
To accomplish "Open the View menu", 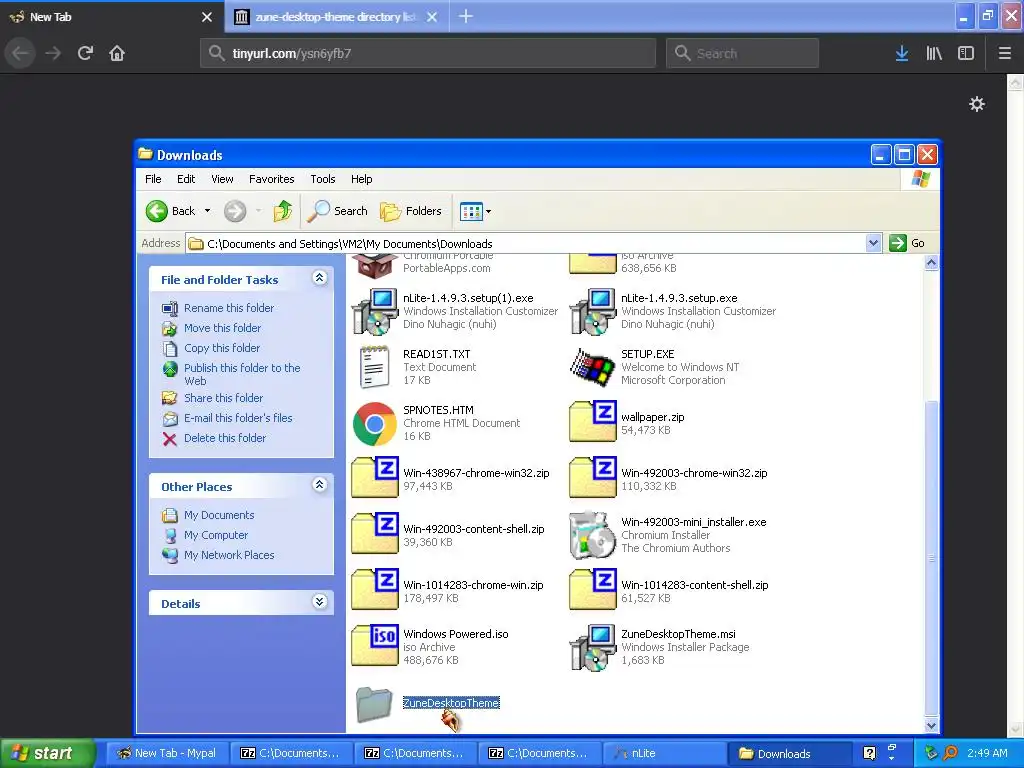I will coord(222,179).
